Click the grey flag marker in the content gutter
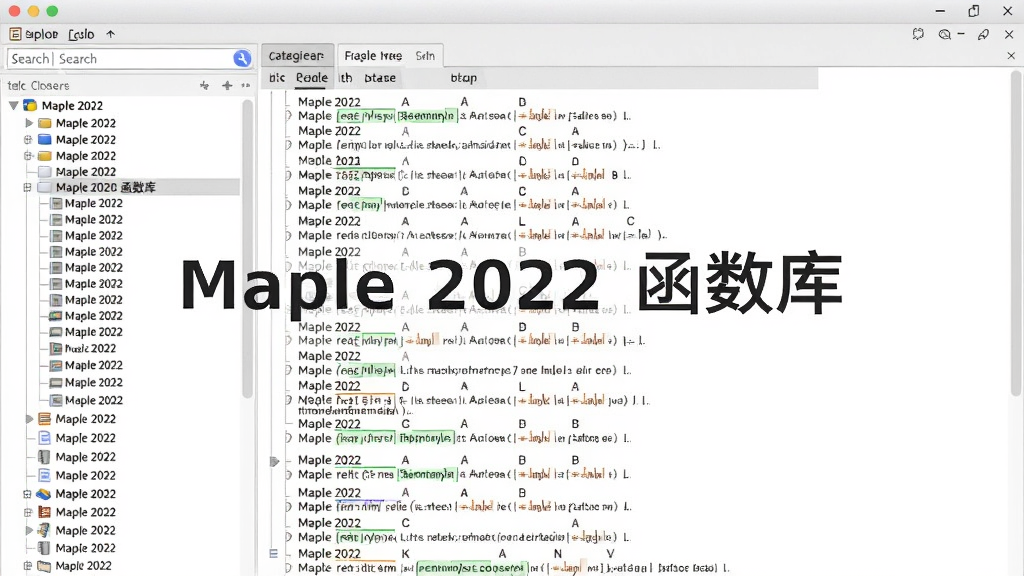The width and height of the screenshot is (1024, 576). [274, 462]
